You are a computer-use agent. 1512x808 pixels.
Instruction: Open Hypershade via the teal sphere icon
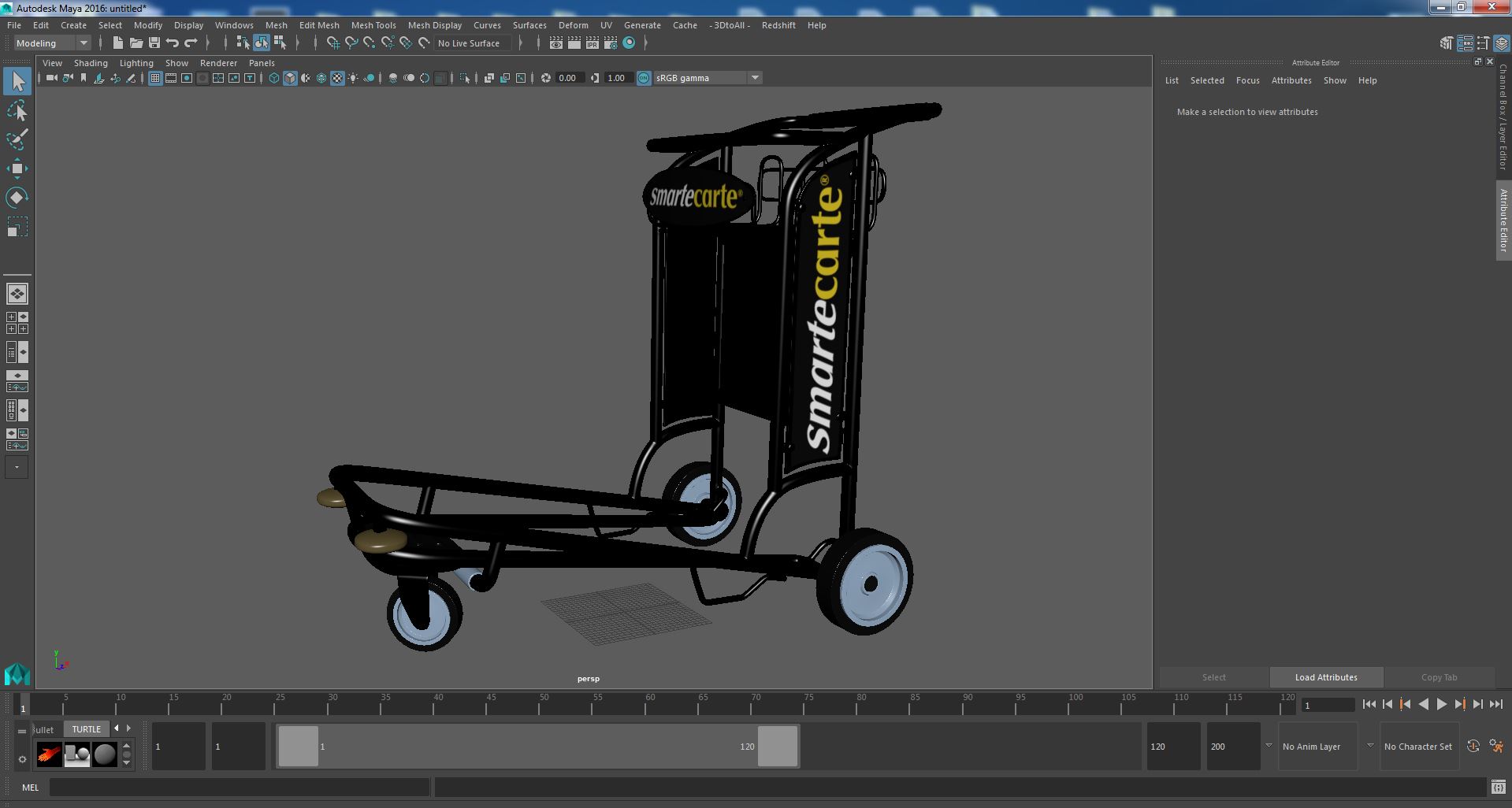click(x=629, y=43)
